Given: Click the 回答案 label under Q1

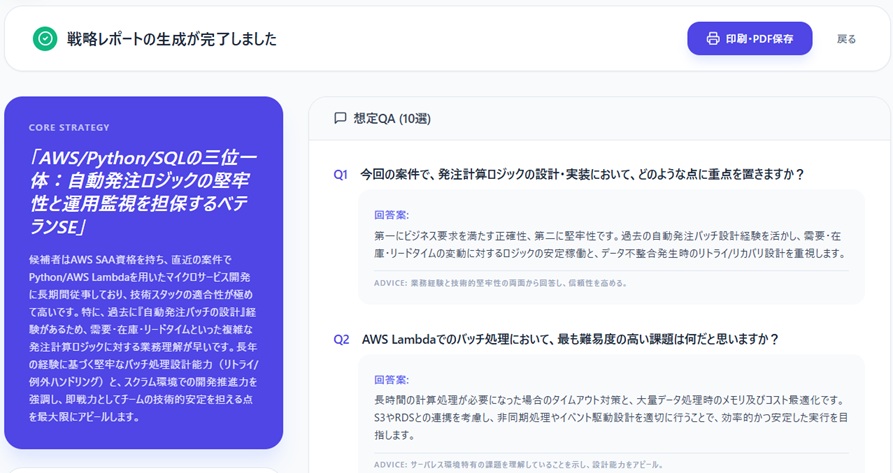Looking at the screenshot, I should coord(391,214).
